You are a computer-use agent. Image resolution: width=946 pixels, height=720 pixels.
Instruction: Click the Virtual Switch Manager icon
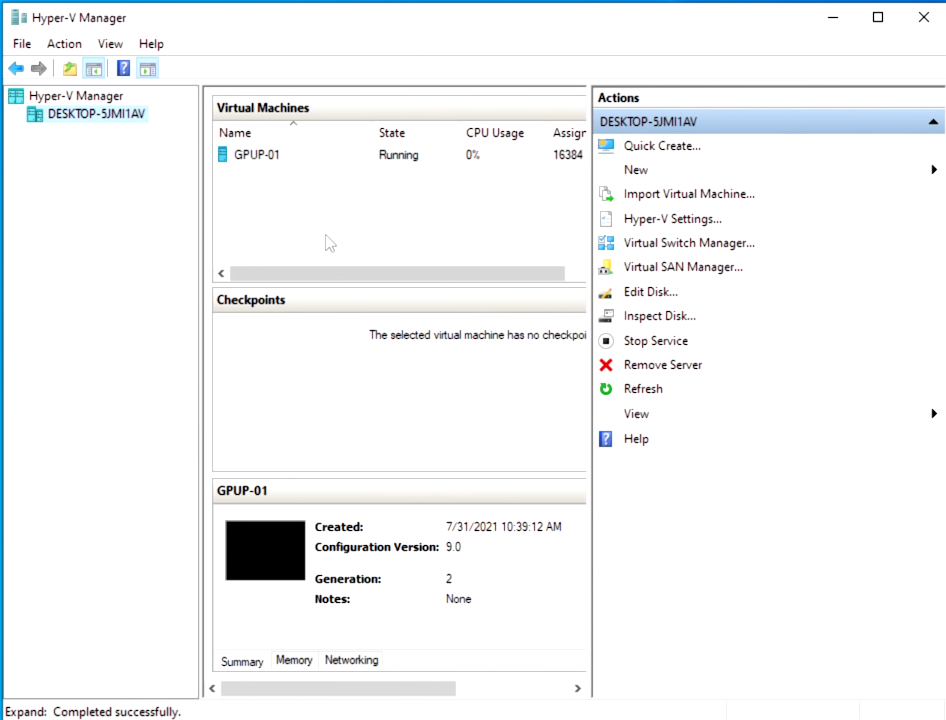click(606, 243)
